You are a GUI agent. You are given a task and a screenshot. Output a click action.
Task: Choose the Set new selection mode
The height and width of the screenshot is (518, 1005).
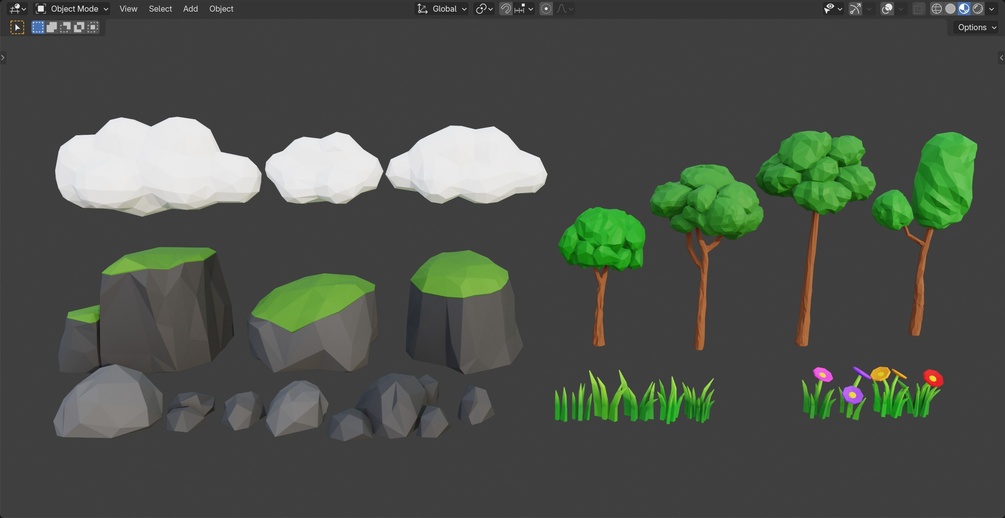coord(38,27)
